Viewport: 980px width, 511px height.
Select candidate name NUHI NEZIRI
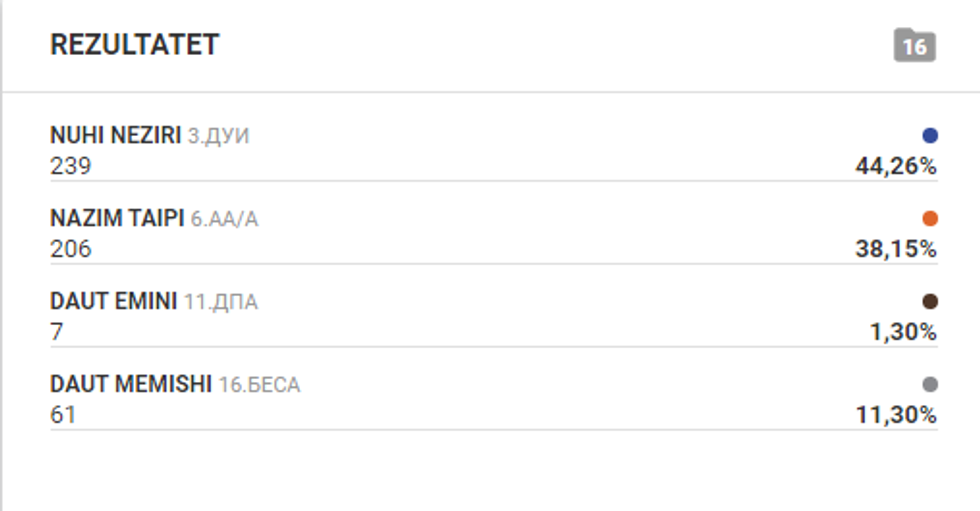point(115,135)
